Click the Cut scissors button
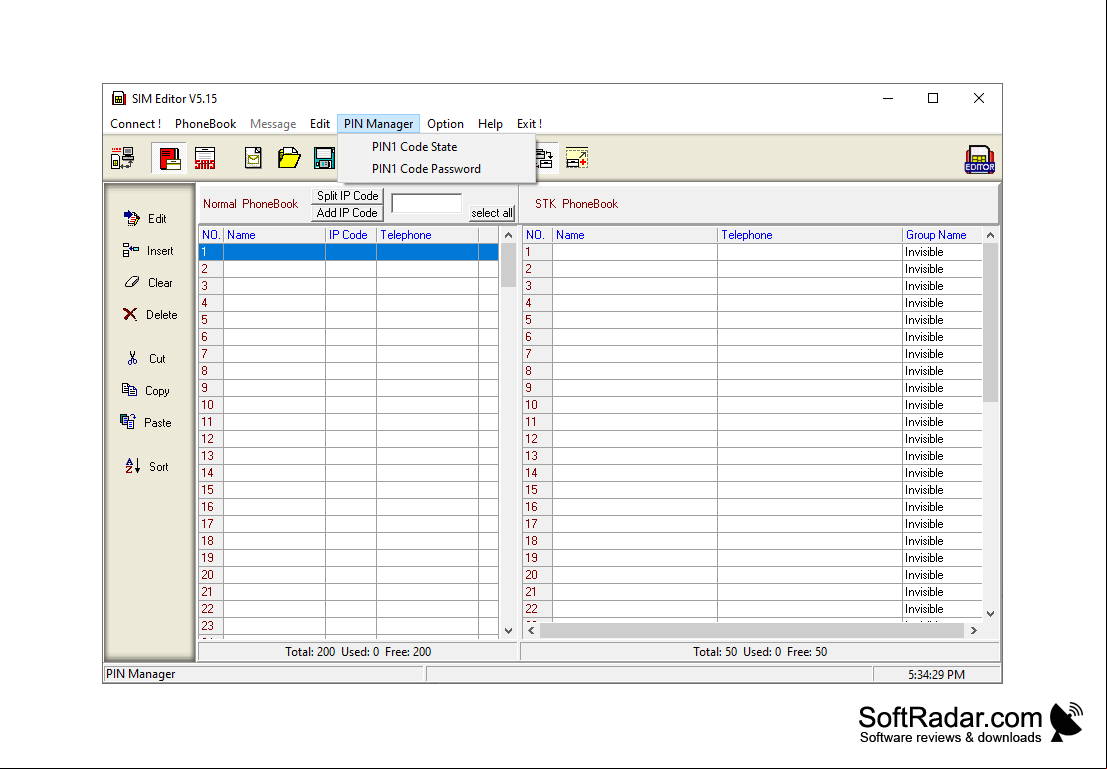Screen dimensions: 1107x769 147,359
